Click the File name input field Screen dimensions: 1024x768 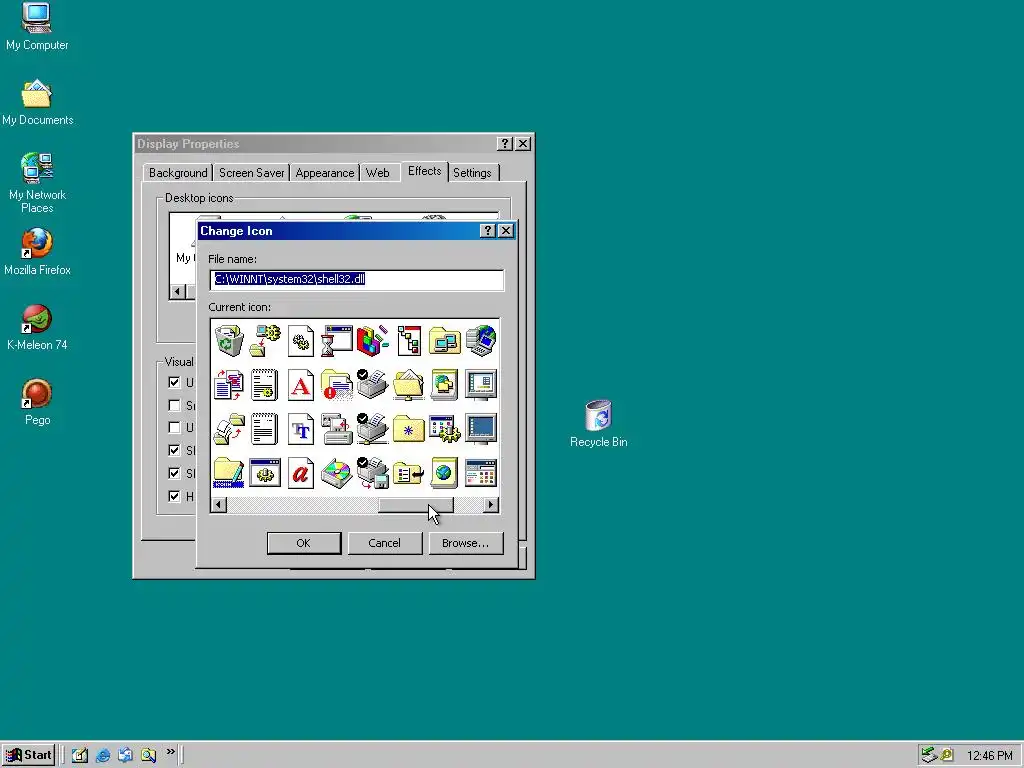[357, 280]
